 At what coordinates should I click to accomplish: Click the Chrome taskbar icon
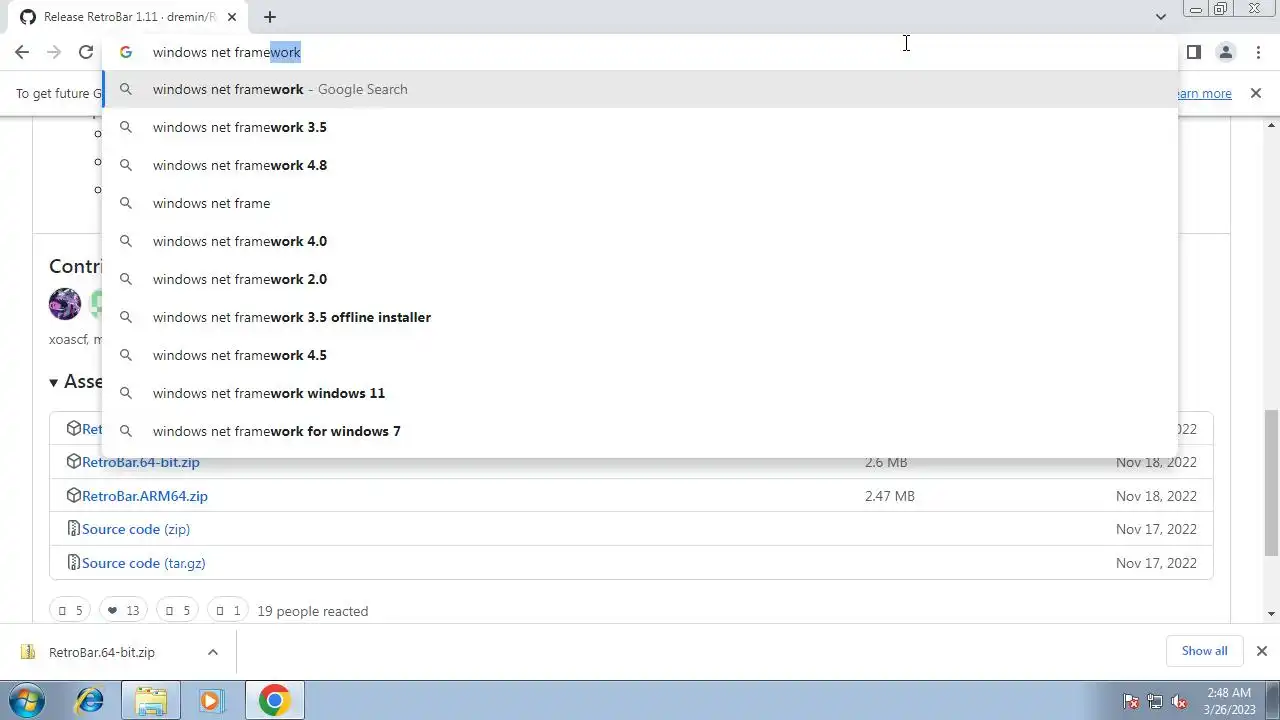(x=274, y=701)
